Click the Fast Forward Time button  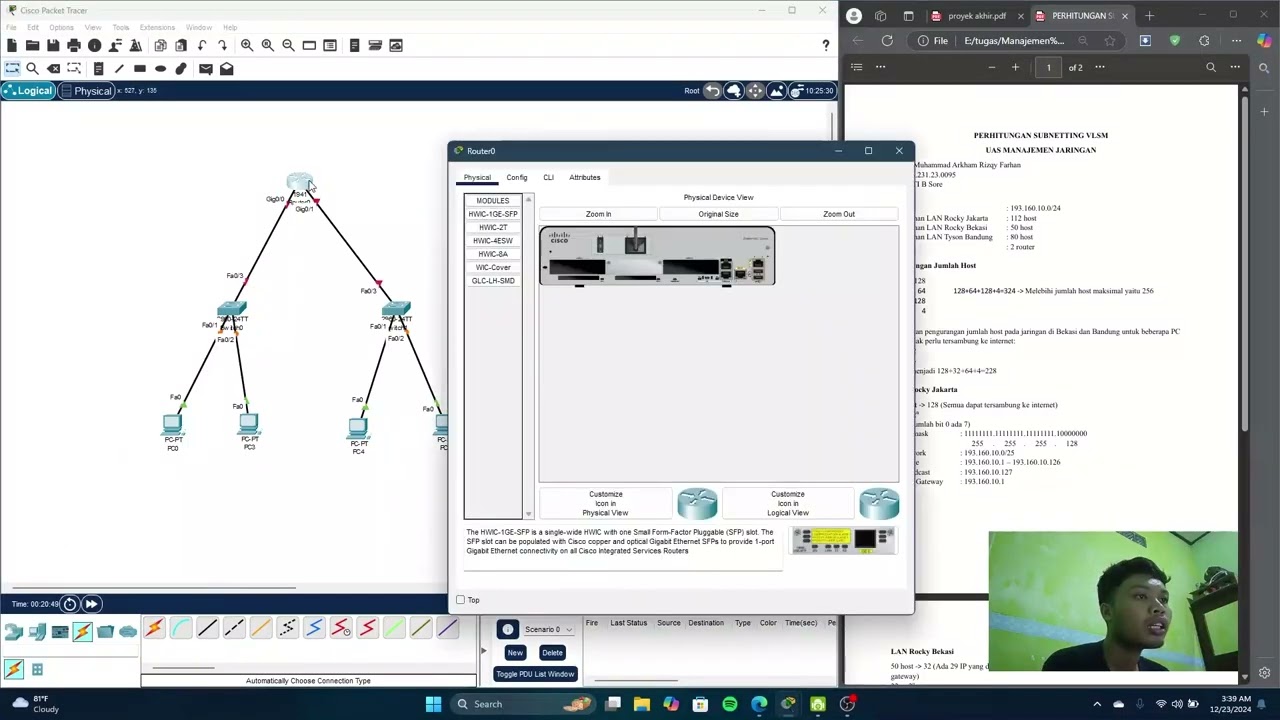coord(91,604)
